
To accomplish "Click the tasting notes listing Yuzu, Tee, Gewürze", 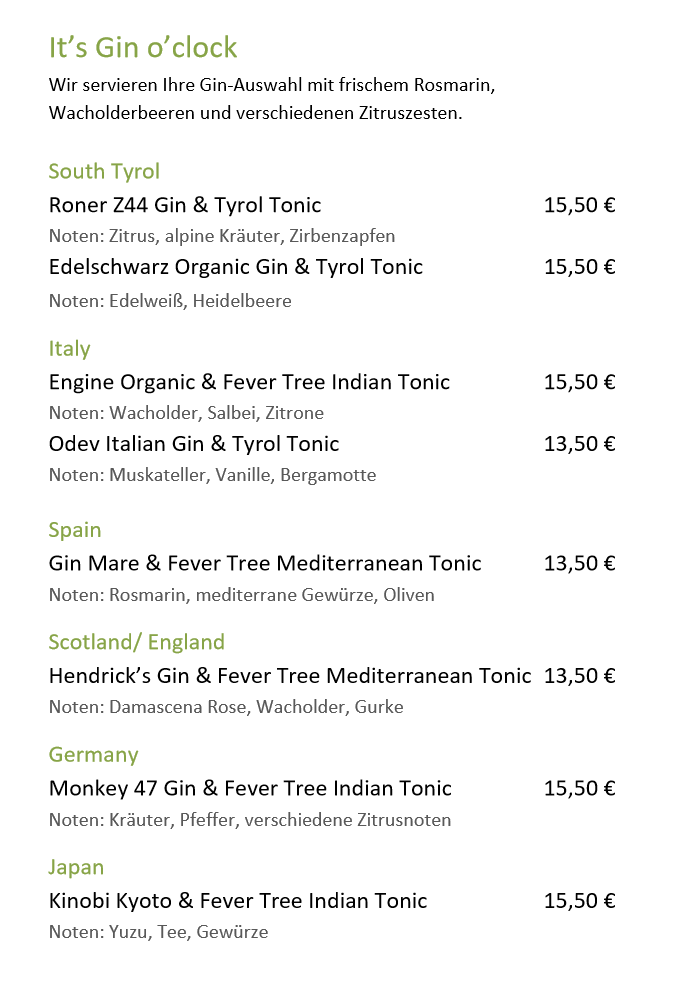I will coord(158,932).
